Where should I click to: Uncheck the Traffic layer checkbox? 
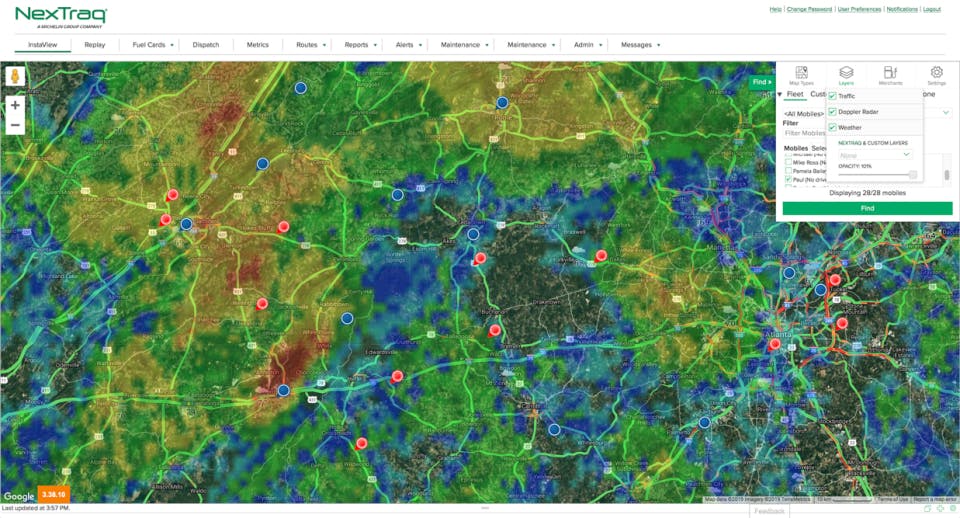[x=833, y=96]
